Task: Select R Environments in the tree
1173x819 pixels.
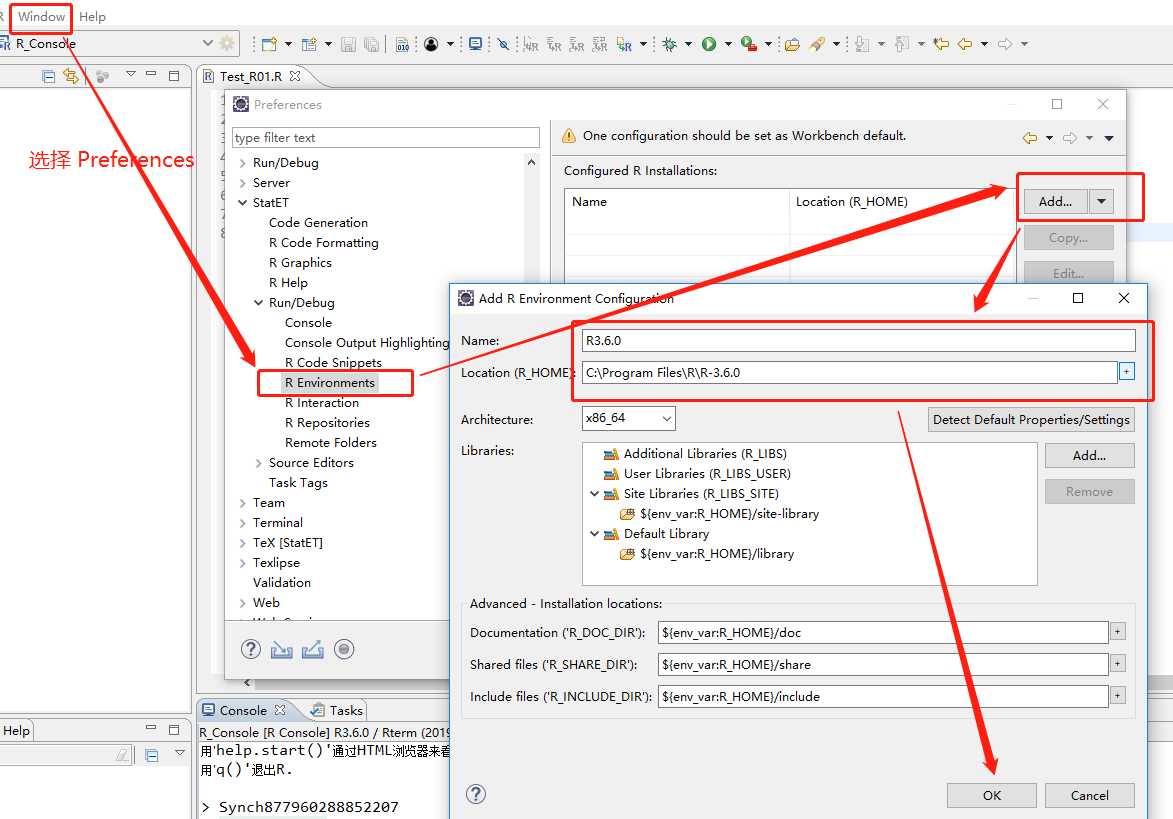Action: [x=329, y=383]
